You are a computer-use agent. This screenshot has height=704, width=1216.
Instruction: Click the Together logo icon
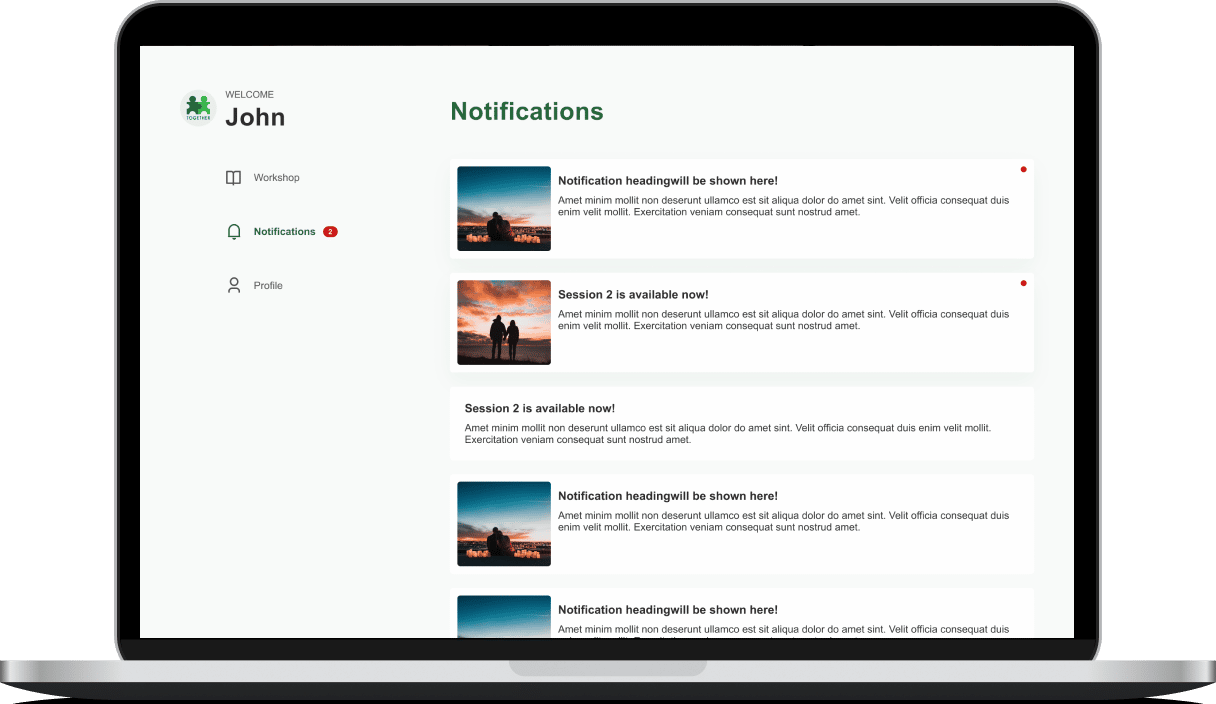click(x=198, y=108)
